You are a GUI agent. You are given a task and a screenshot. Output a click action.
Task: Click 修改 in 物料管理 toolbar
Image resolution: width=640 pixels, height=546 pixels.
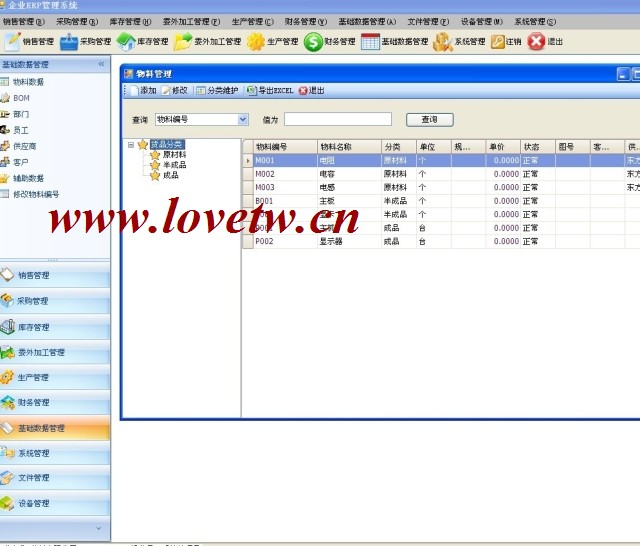tap(175, 91)
